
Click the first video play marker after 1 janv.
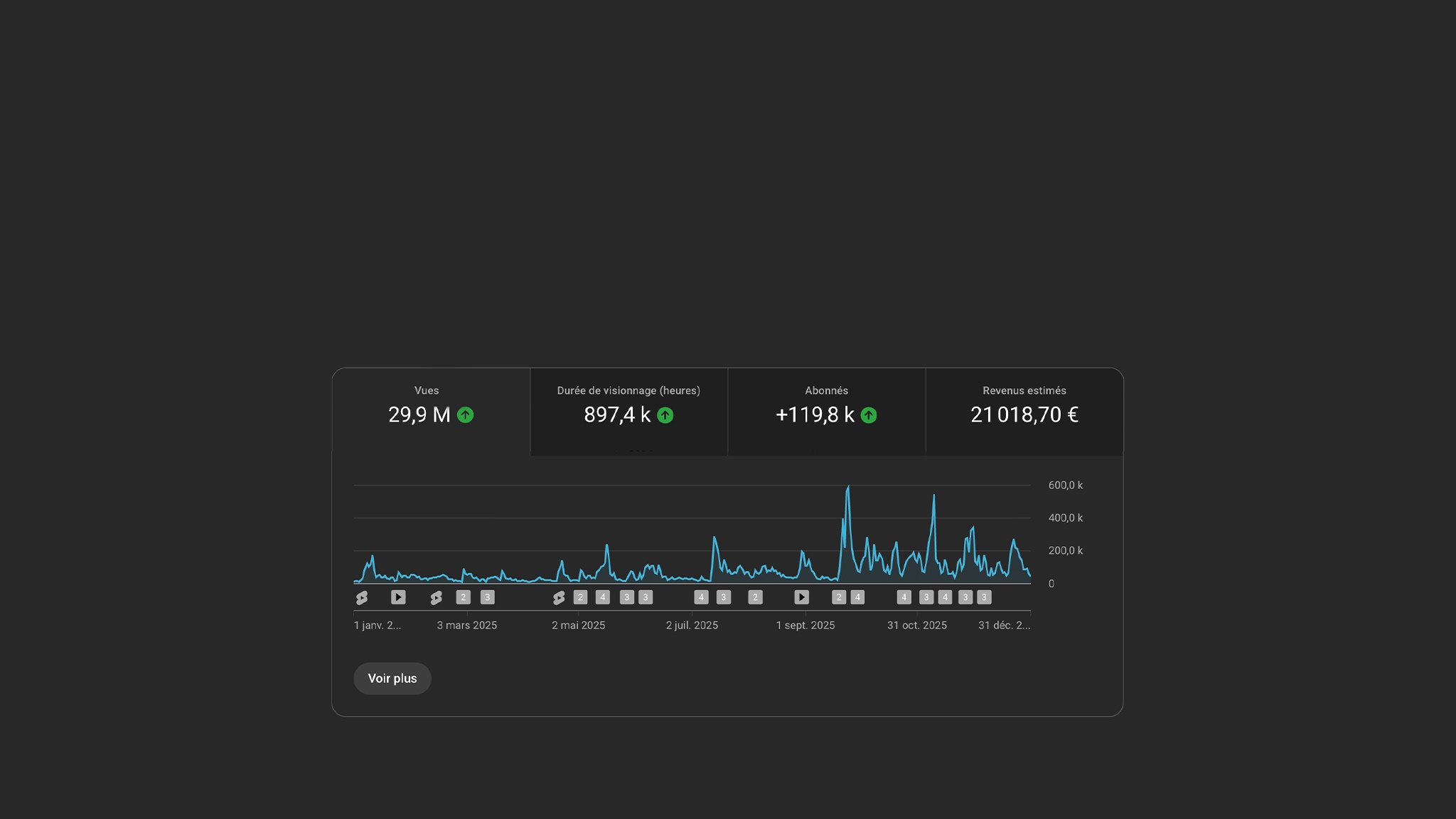tap(398, 597)
